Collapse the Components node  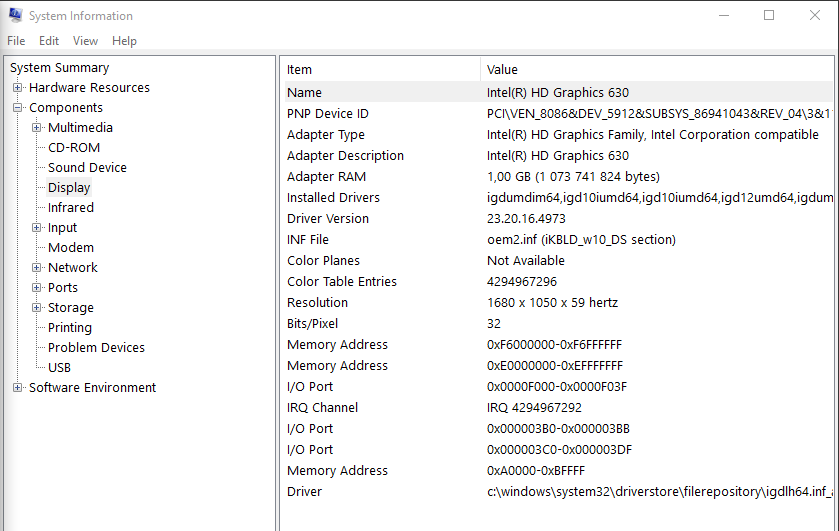[18, 108]
